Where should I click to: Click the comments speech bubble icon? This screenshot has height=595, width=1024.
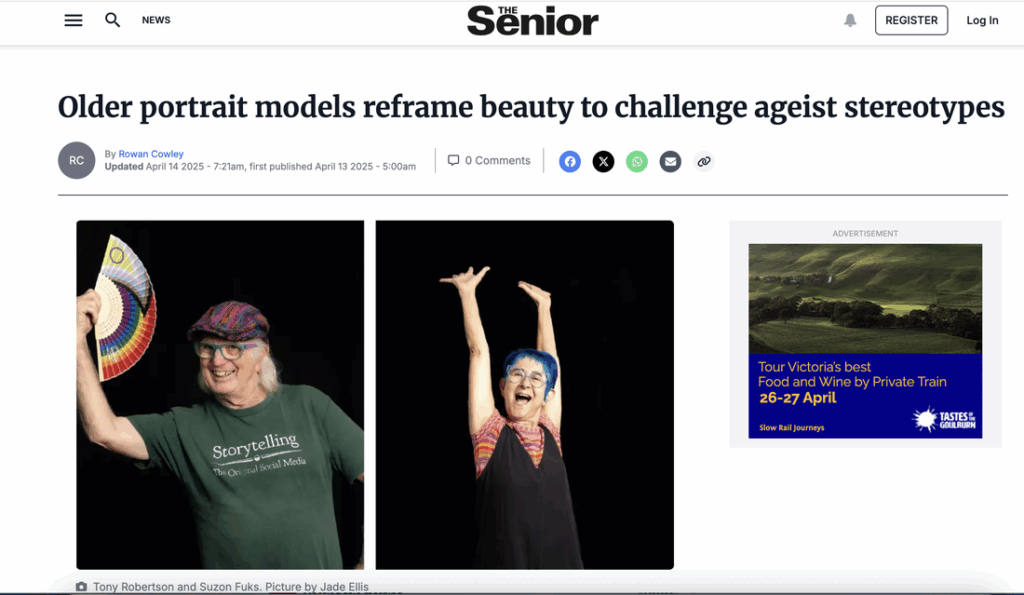(453, 160)
